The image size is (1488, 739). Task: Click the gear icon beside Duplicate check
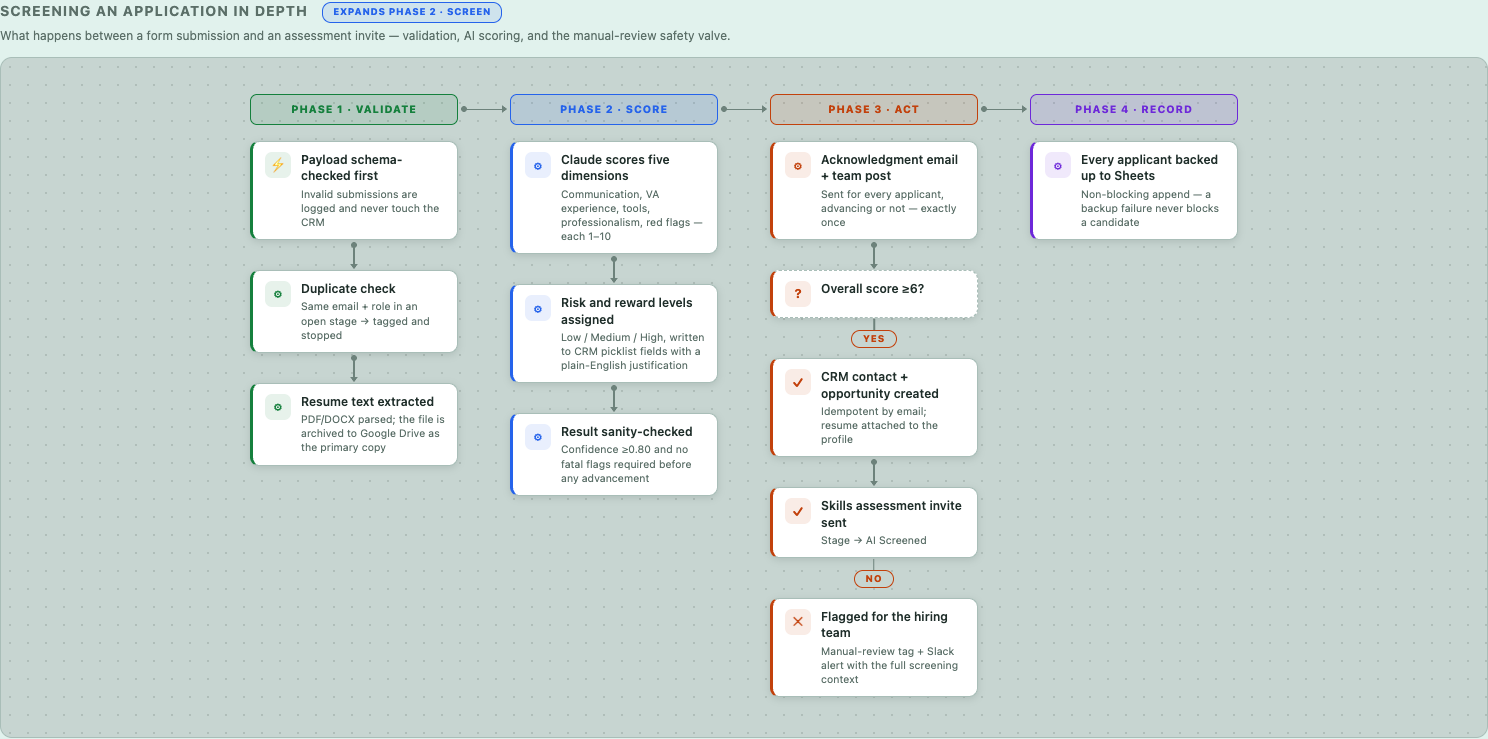click(278, 295)
